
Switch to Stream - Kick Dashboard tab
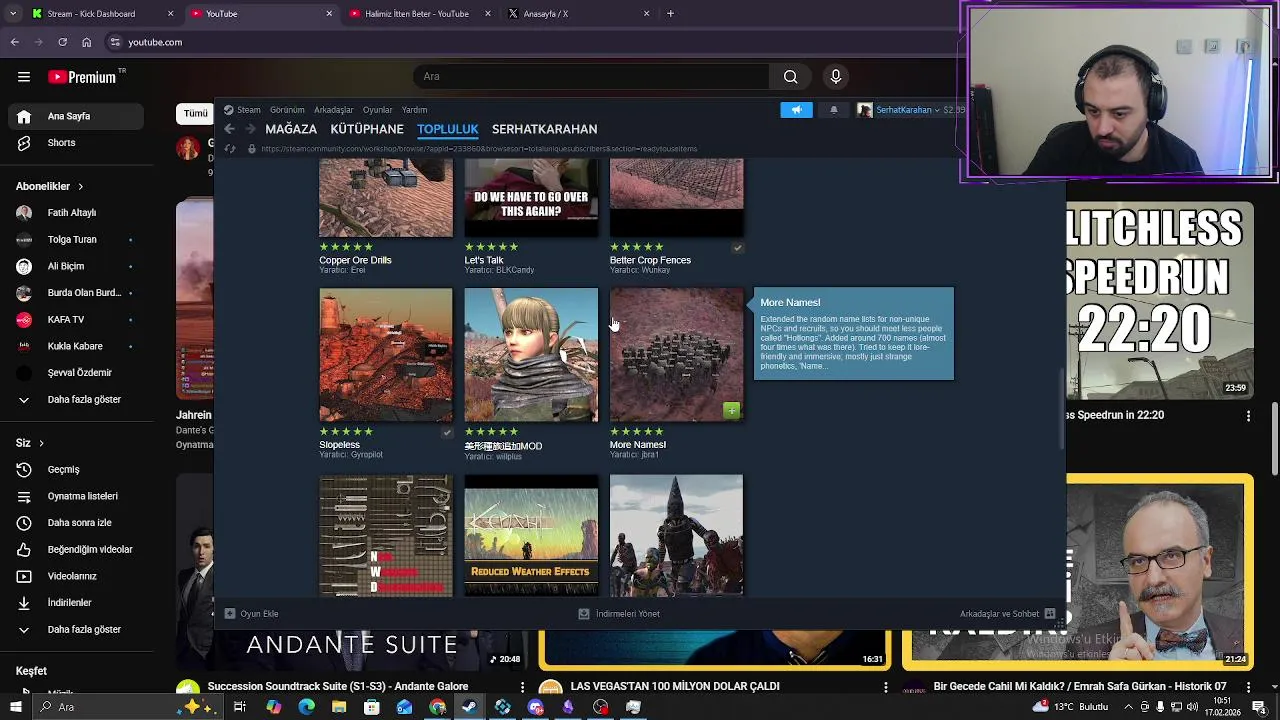pyautogui.click(x=103, y=14)
